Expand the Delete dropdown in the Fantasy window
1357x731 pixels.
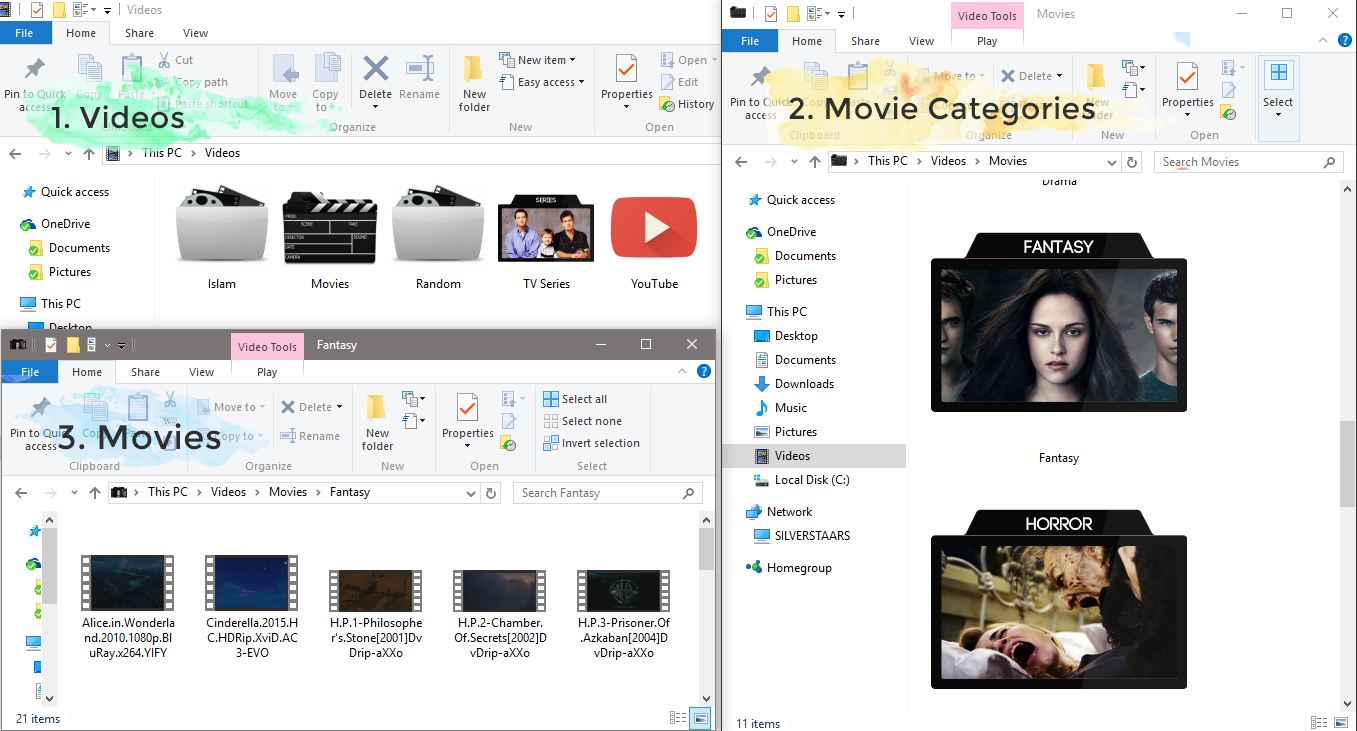pyautogui.click(x=339, y=407)
